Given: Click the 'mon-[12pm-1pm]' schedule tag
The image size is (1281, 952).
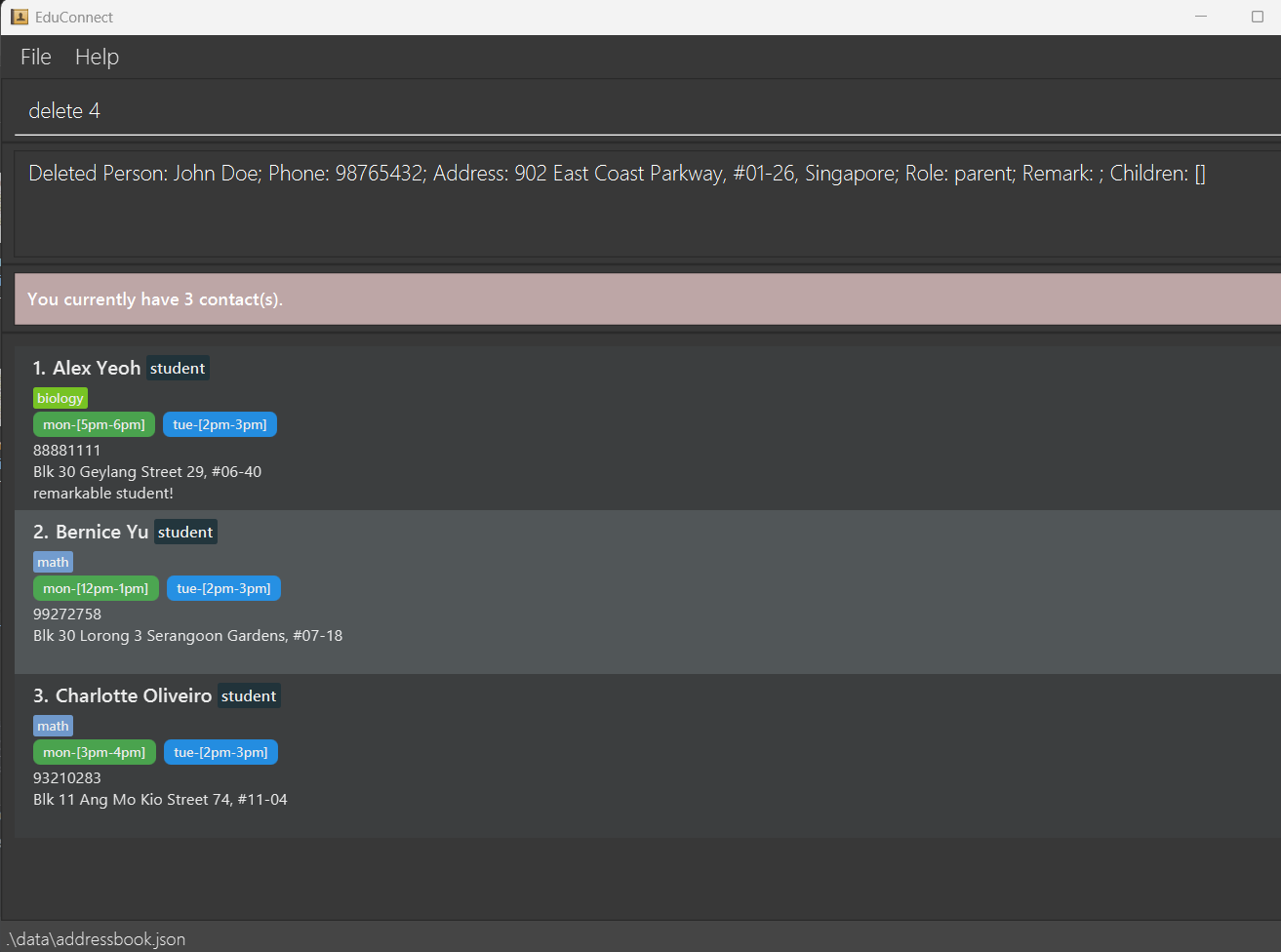Looking at the screenshot, I should click(x=96, y=588).
